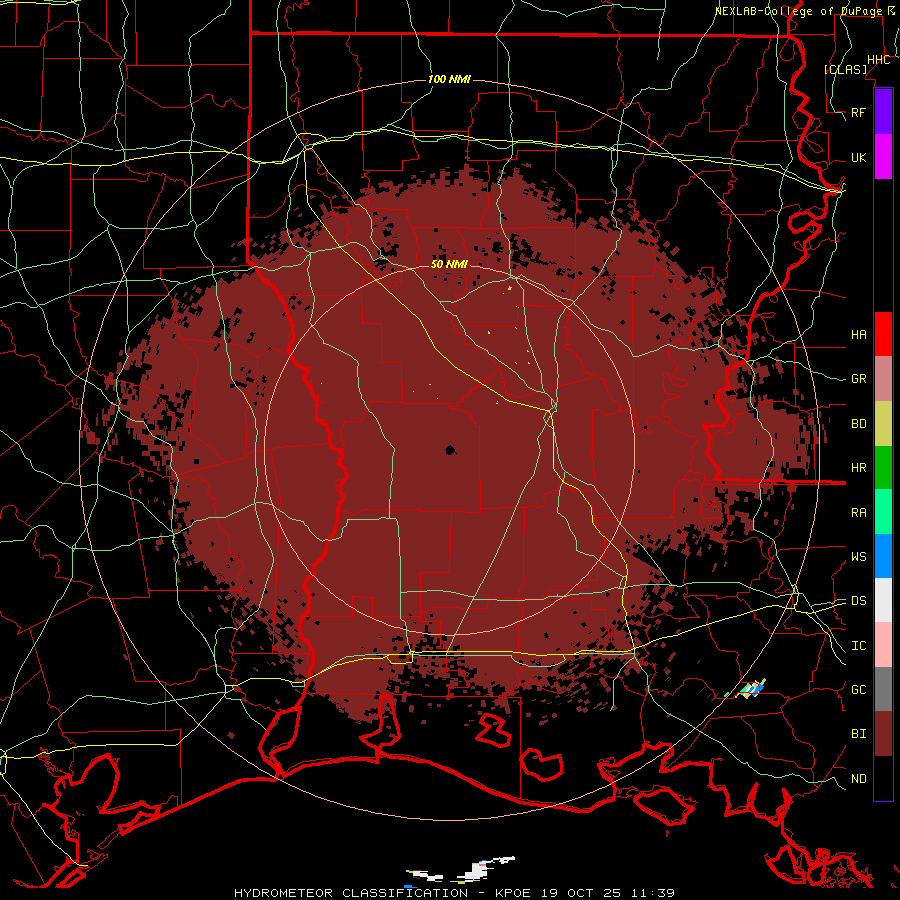Click the '100 NMI' range ring label
900x900 pixels.
449,79
